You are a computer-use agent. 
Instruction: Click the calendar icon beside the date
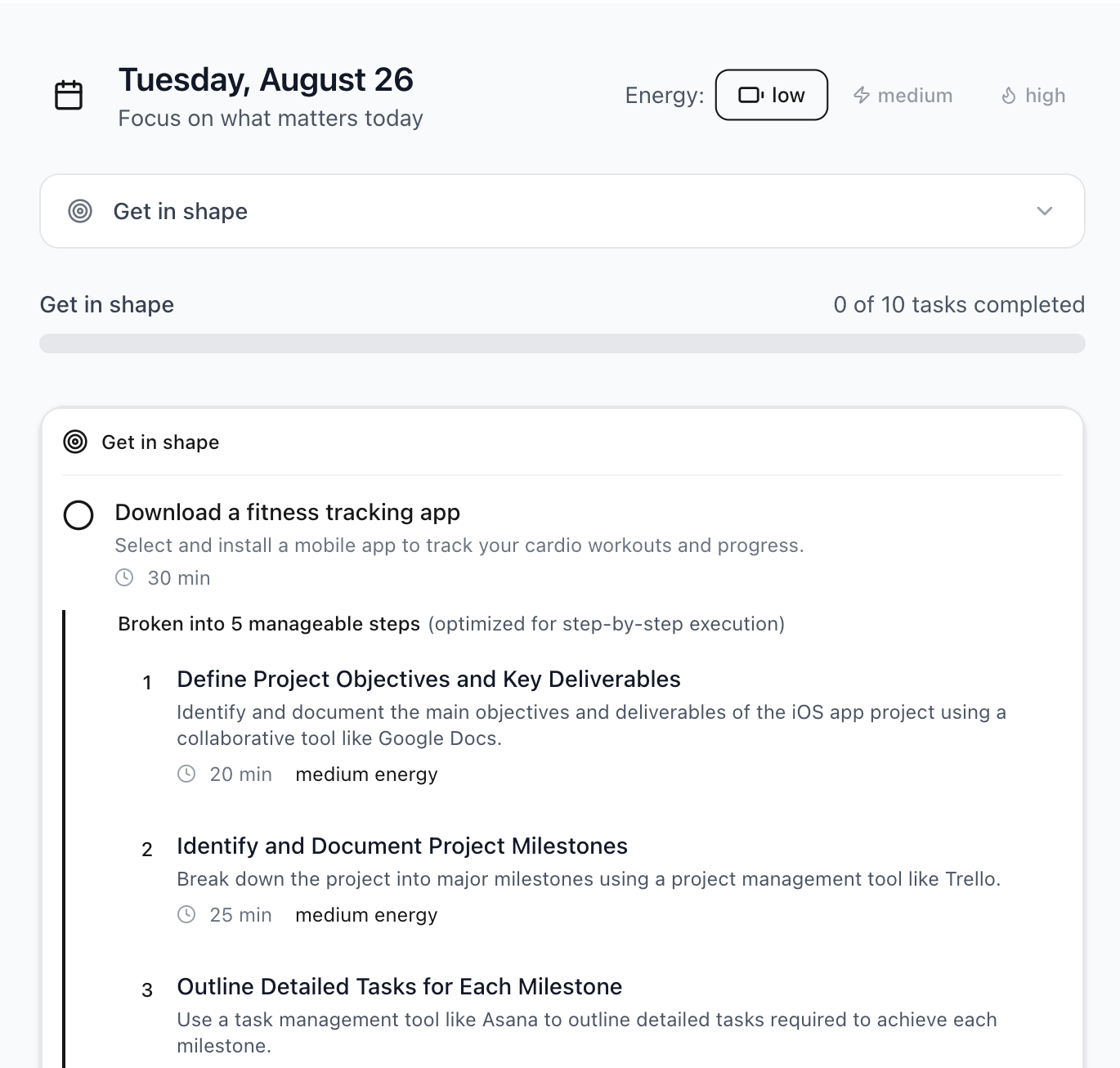click(69, 95)
